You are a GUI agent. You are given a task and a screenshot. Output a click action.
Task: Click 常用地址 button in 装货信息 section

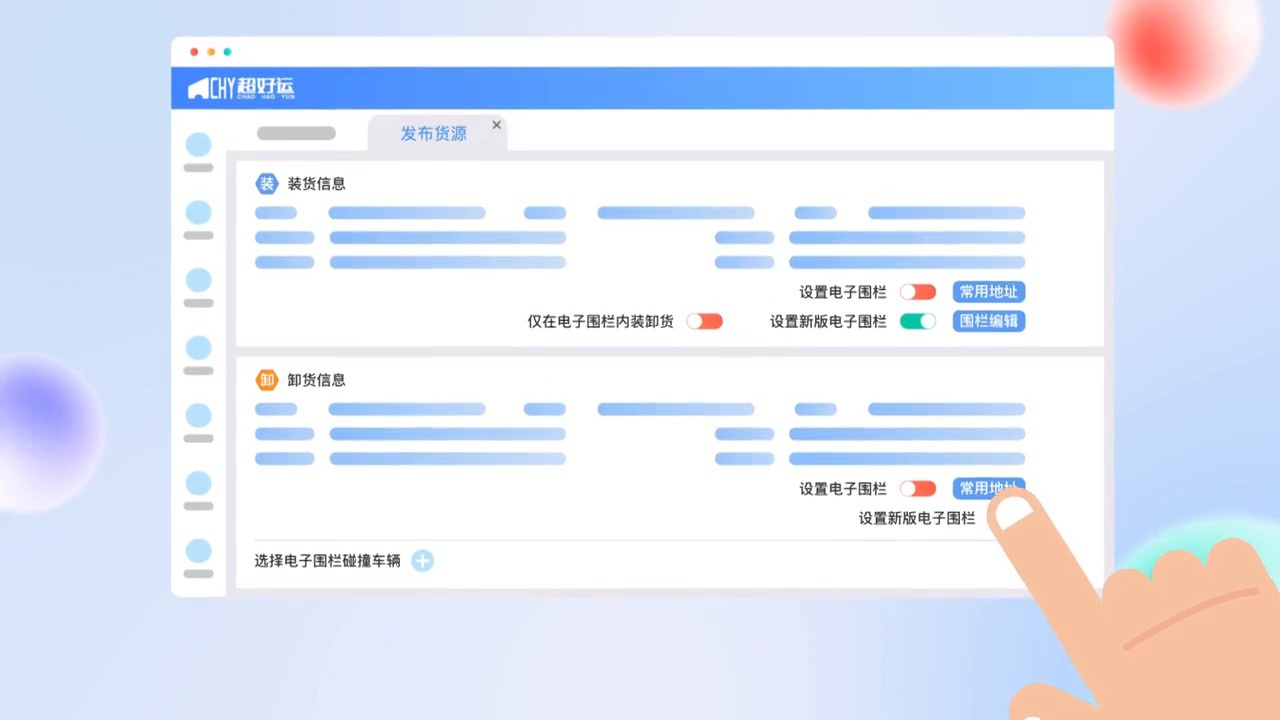pos(988,292)
